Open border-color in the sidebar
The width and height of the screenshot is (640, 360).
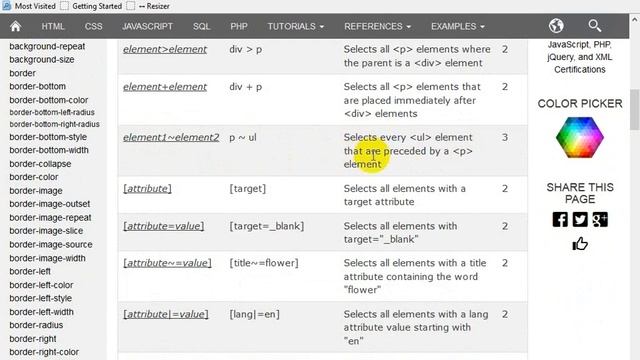(x=33, y=177)
